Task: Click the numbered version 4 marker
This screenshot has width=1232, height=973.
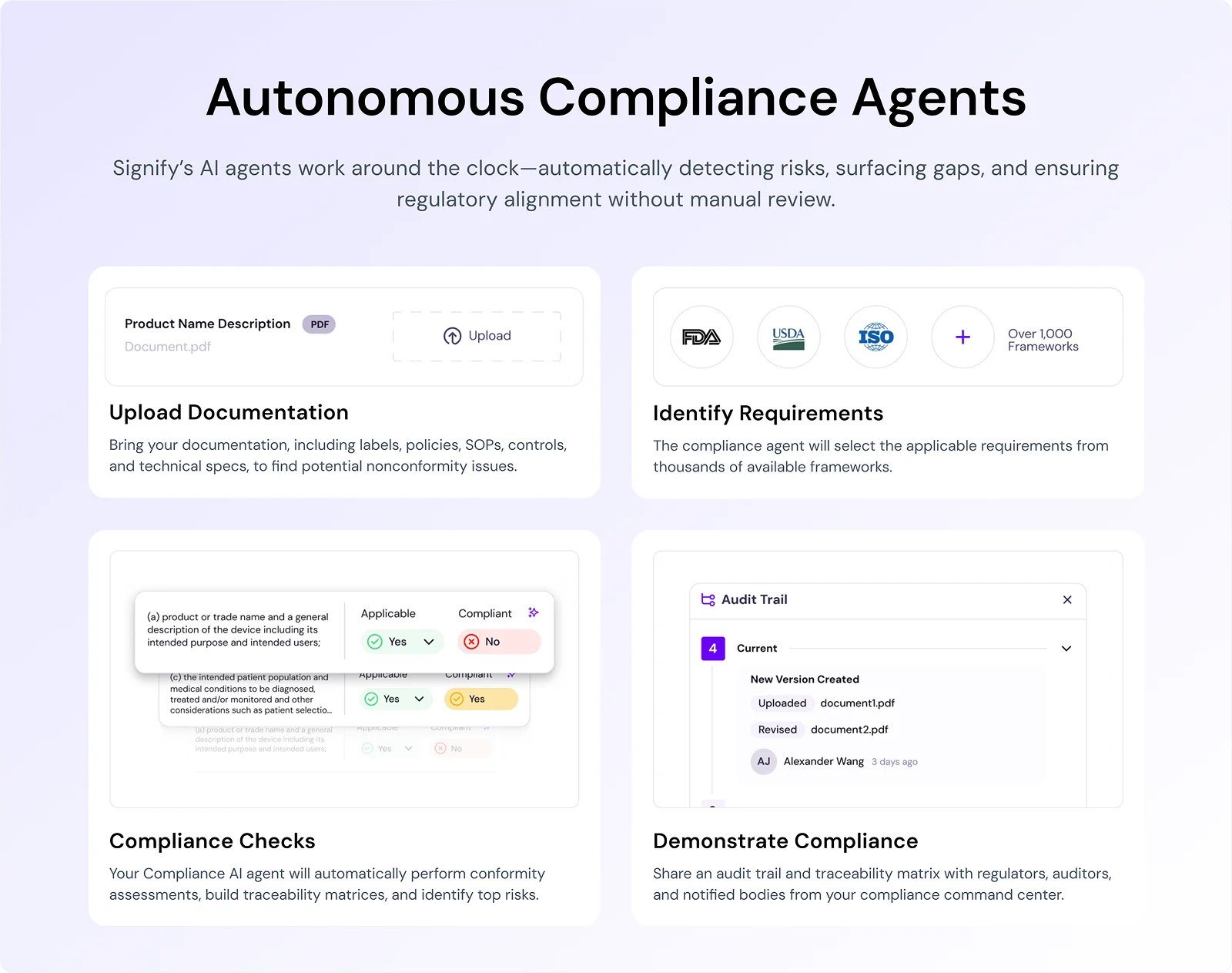Action: [712, 649]
